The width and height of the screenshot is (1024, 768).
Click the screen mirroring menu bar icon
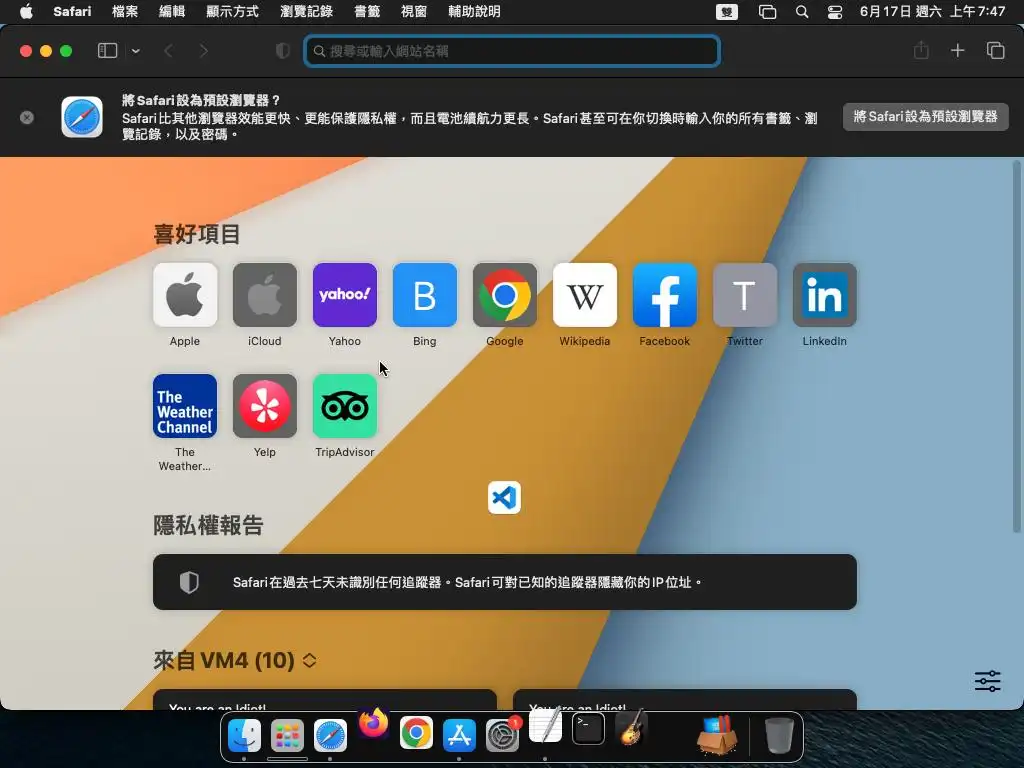click(x=767, y=12)
